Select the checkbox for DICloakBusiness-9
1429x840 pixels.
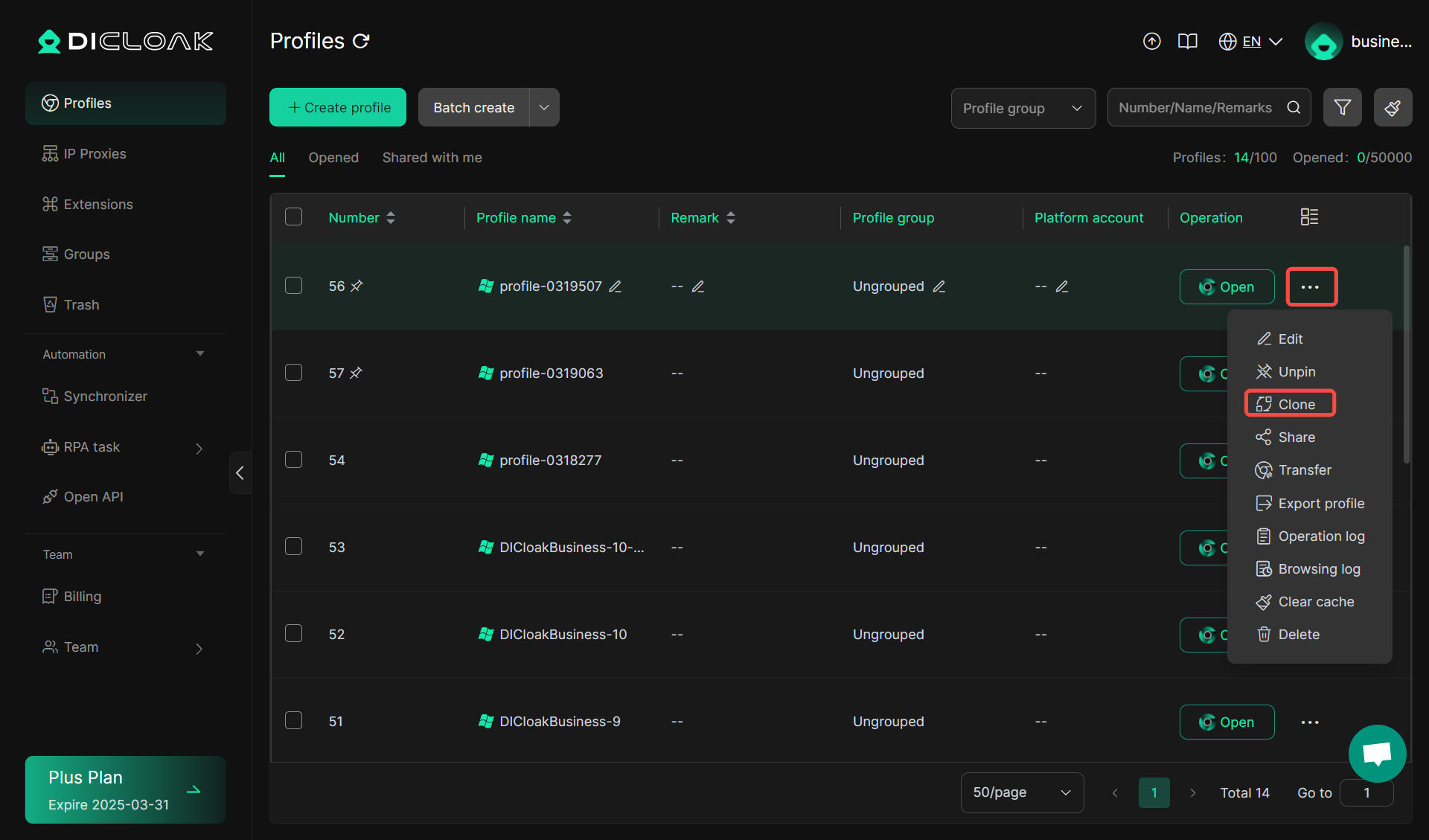tap(293, 720)
